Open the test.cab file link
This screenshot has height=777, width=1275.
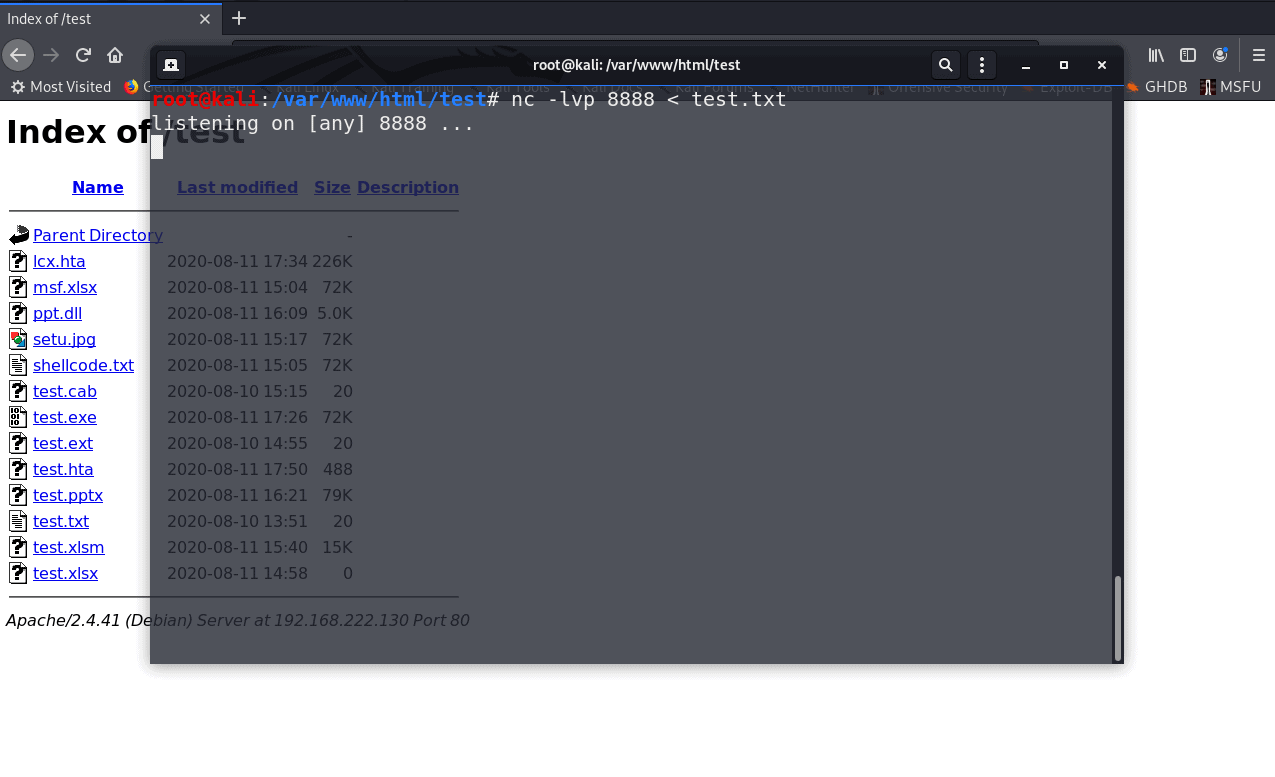[65, 391]
